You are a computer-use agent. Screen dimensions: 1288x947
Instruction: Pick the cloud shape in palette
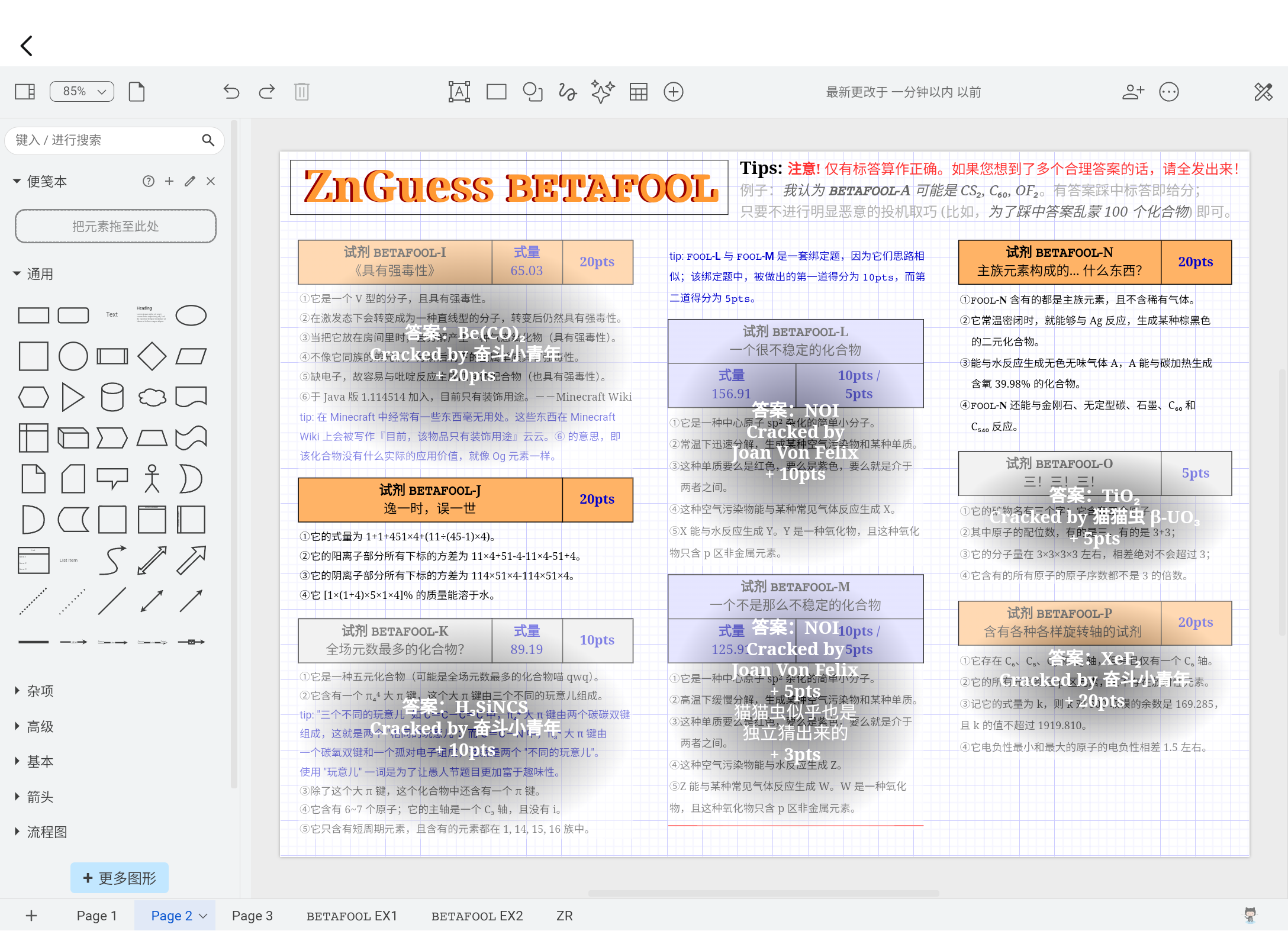tap(152, 397)
